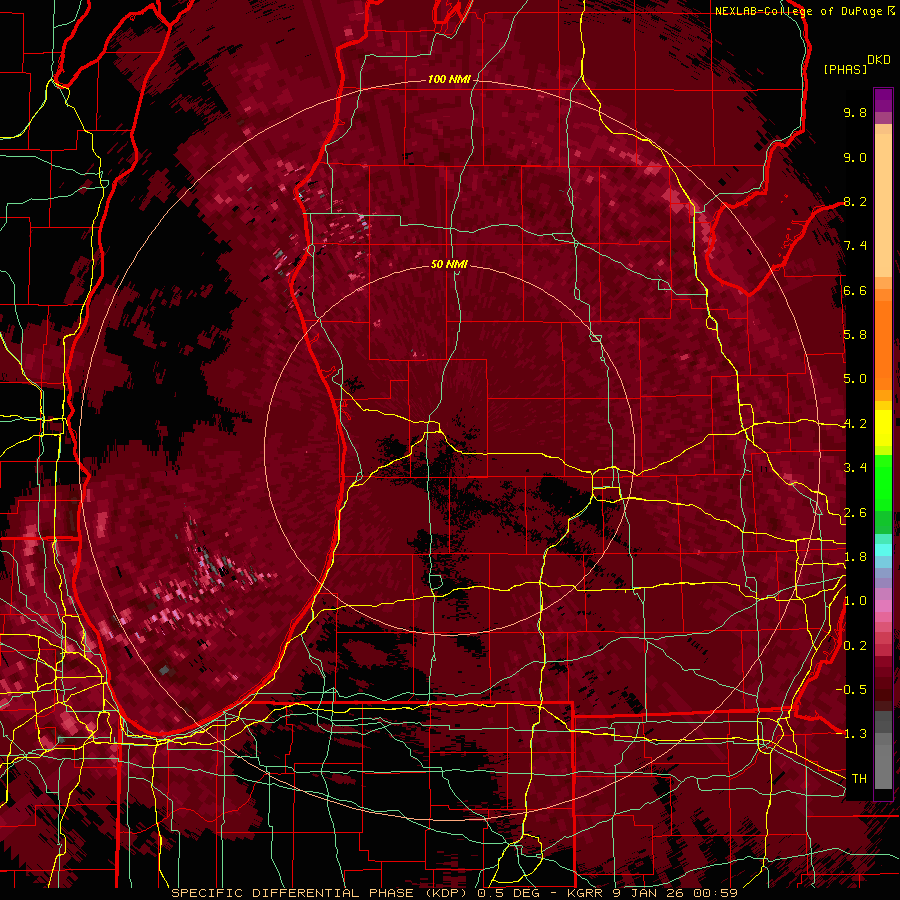Pick the purple segment atop the color bar

[883, 101]
